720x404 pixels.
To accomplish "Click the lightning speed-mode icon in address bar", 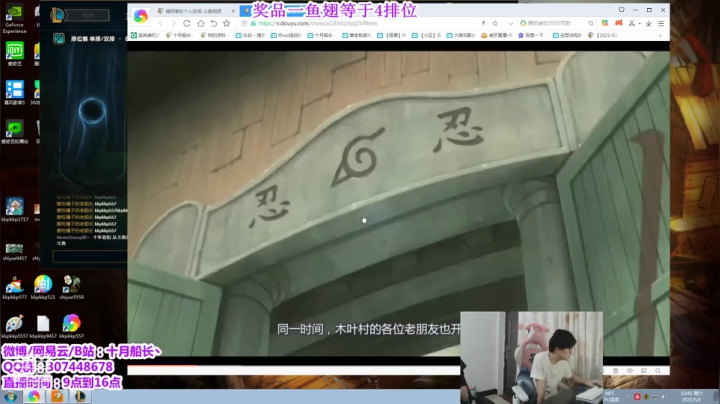I will [x=483, y=23].
